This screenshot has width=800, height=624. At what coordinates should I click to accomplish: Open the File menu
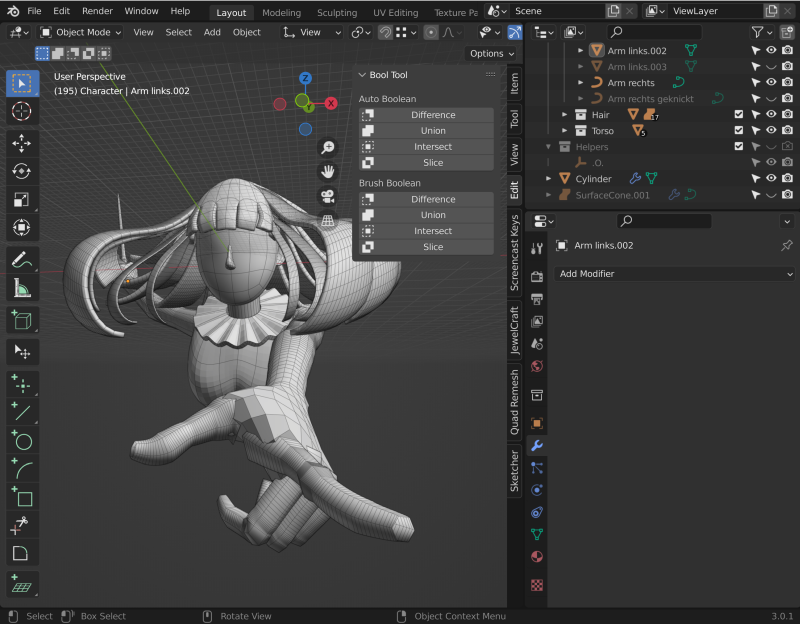tap(34, 11)
